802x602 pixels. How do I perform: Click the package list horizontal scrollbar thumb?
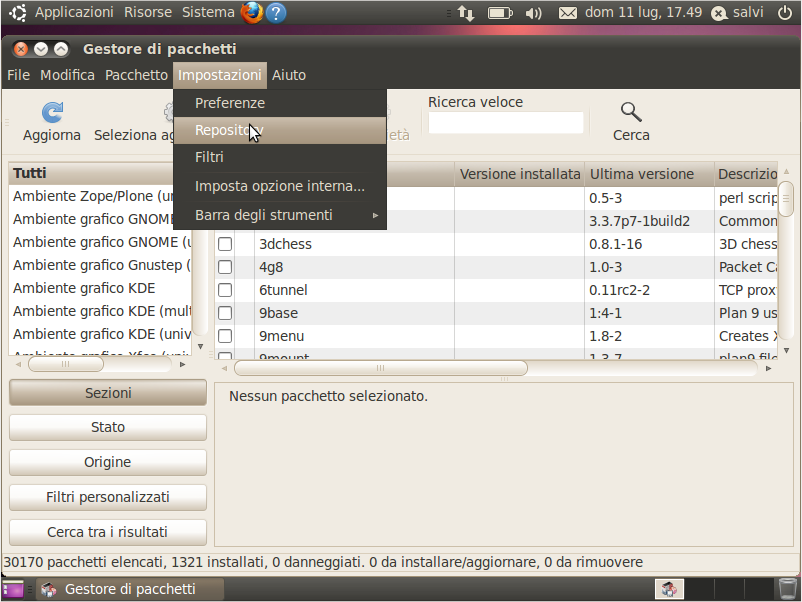coord(381,368)
